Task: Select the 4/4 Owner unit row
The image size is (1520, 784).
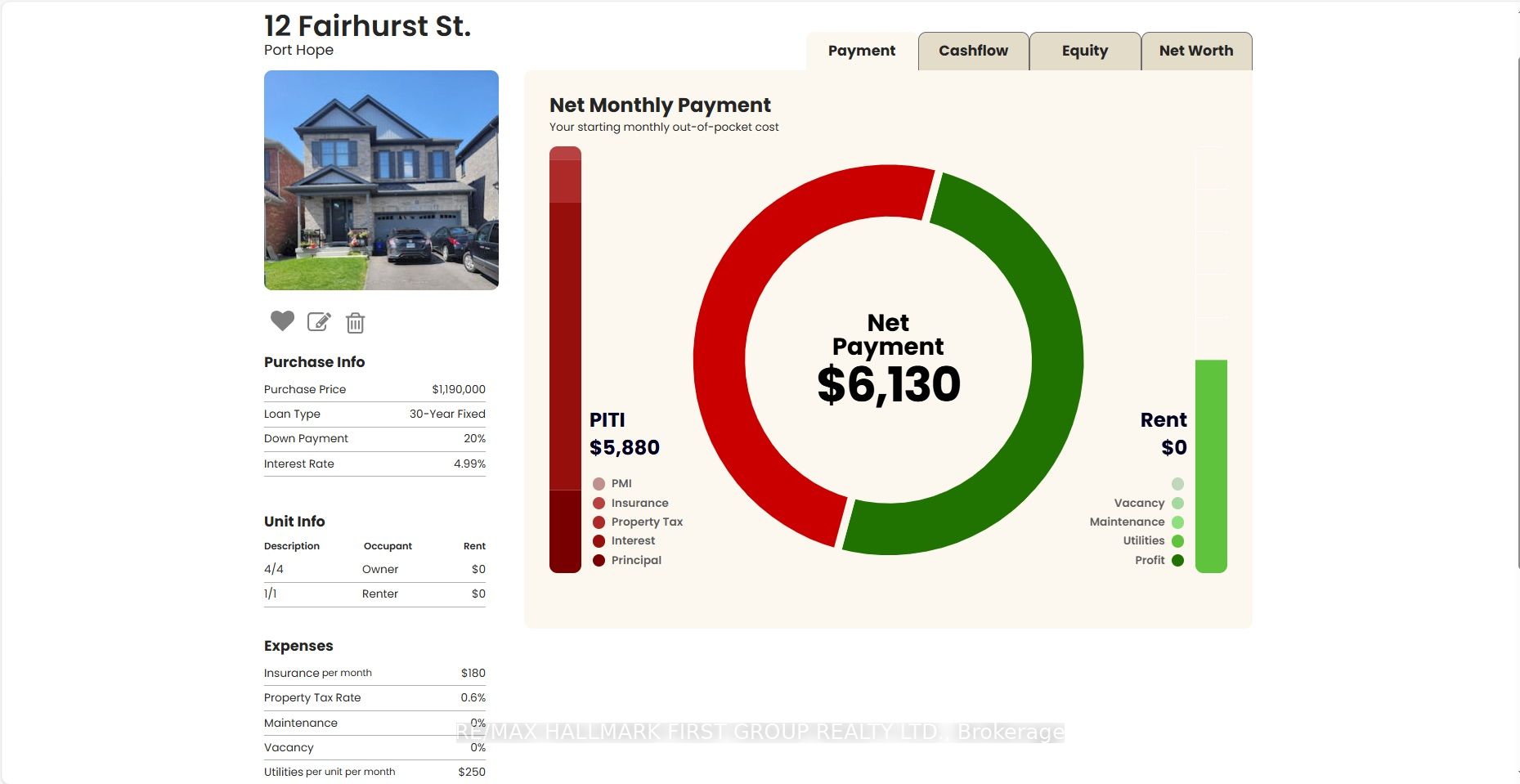Action: 374,569
